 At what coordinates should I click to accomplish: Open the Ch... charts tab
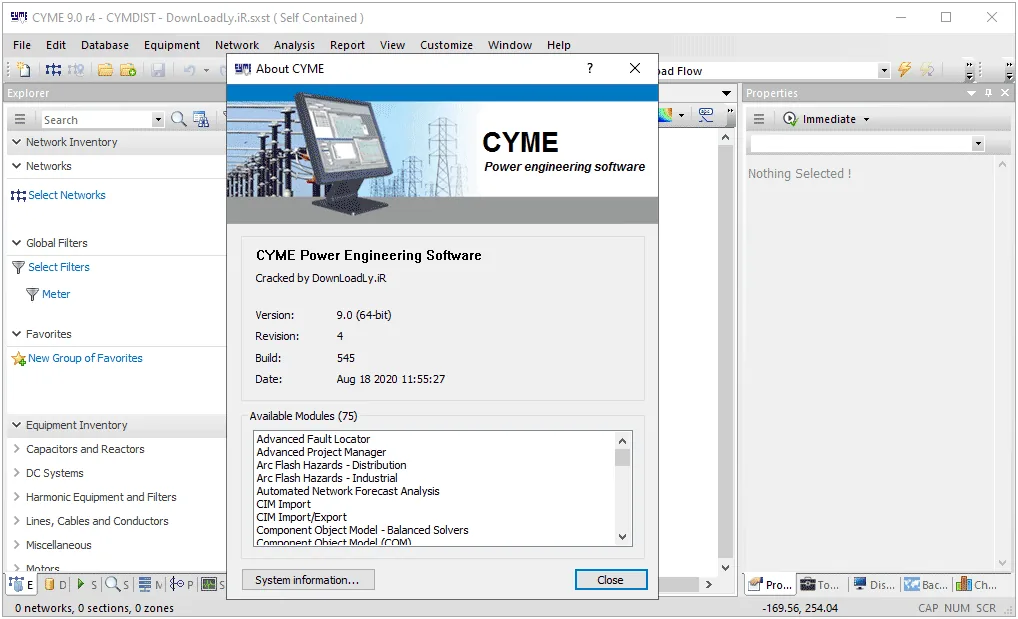click(x=976, y=585)
